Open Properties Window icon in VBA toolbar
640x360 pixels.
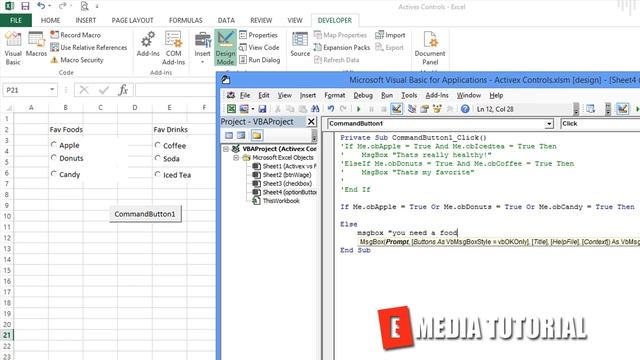click(424, 109)
